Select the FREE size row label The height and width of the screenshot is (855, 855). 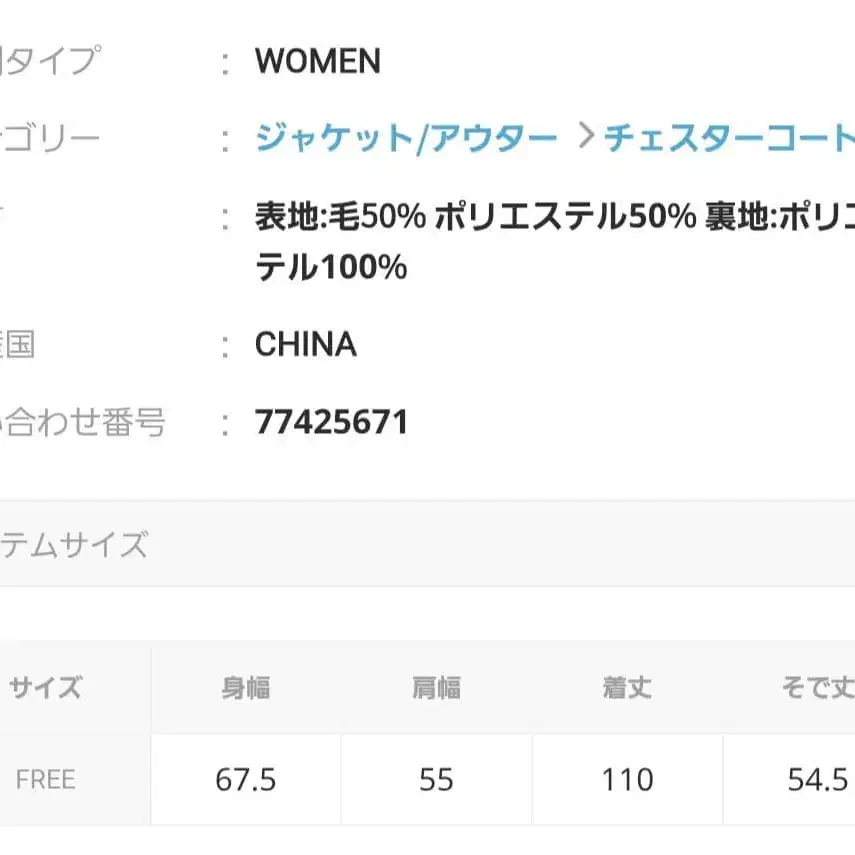pyautogui.click(x=44, y=779)
